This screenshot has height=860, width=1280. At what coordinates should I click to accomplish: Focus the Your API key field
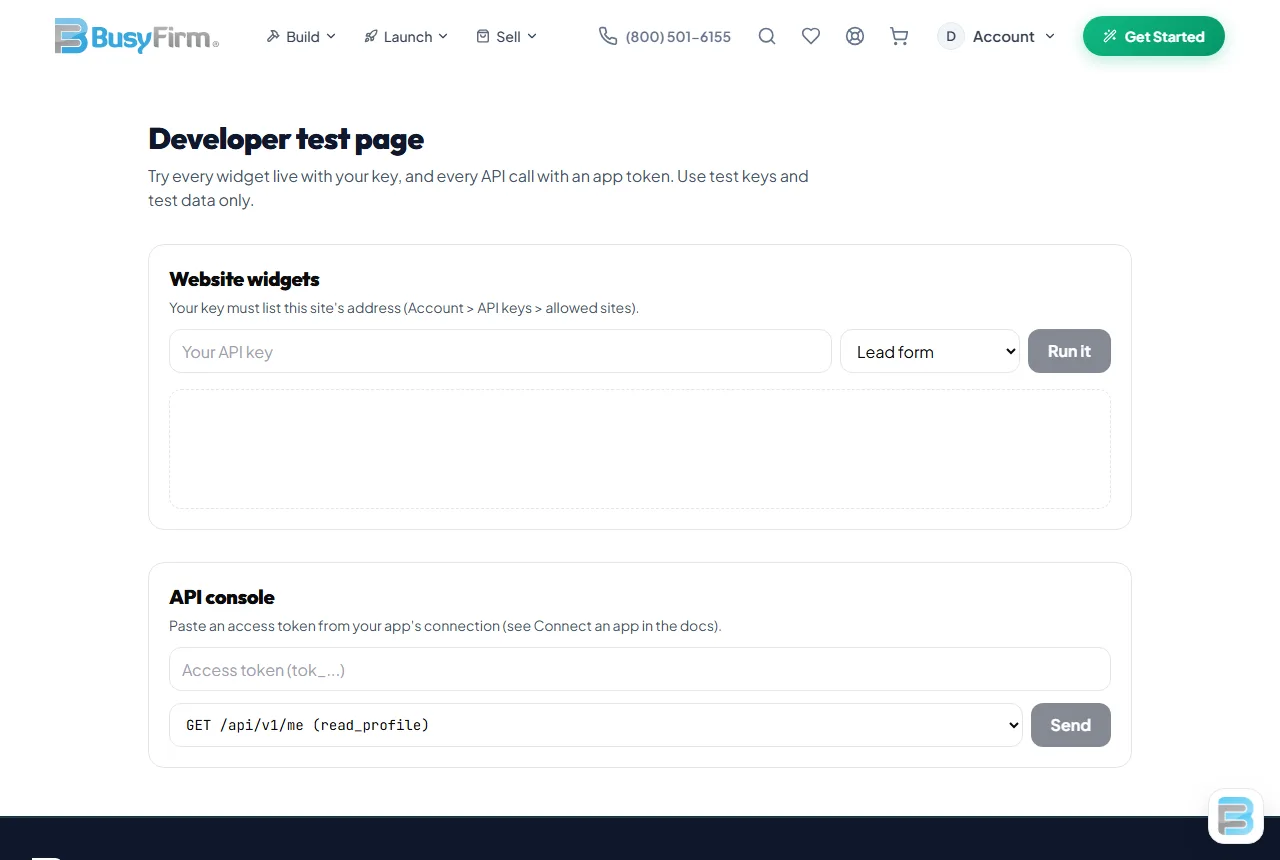(x=500, y=351)
